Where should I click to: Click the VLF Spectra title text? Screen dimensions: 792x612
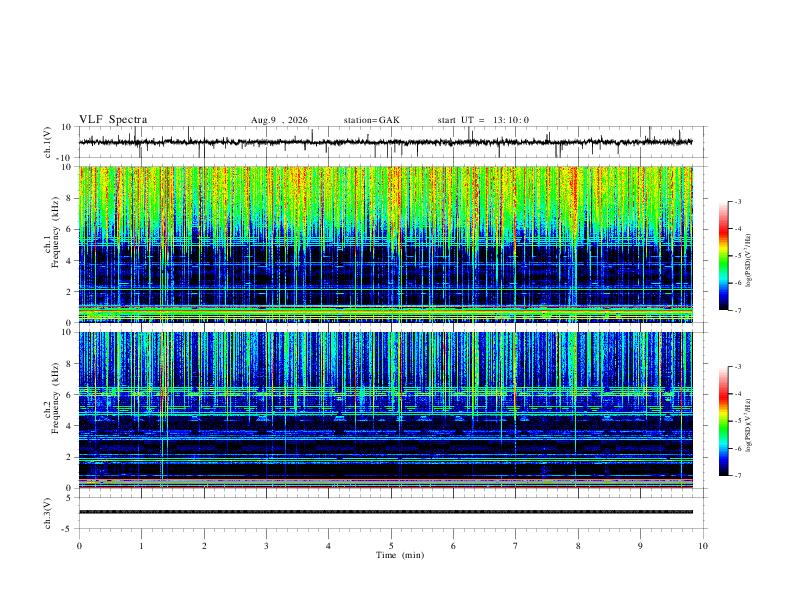click(113, 120)
